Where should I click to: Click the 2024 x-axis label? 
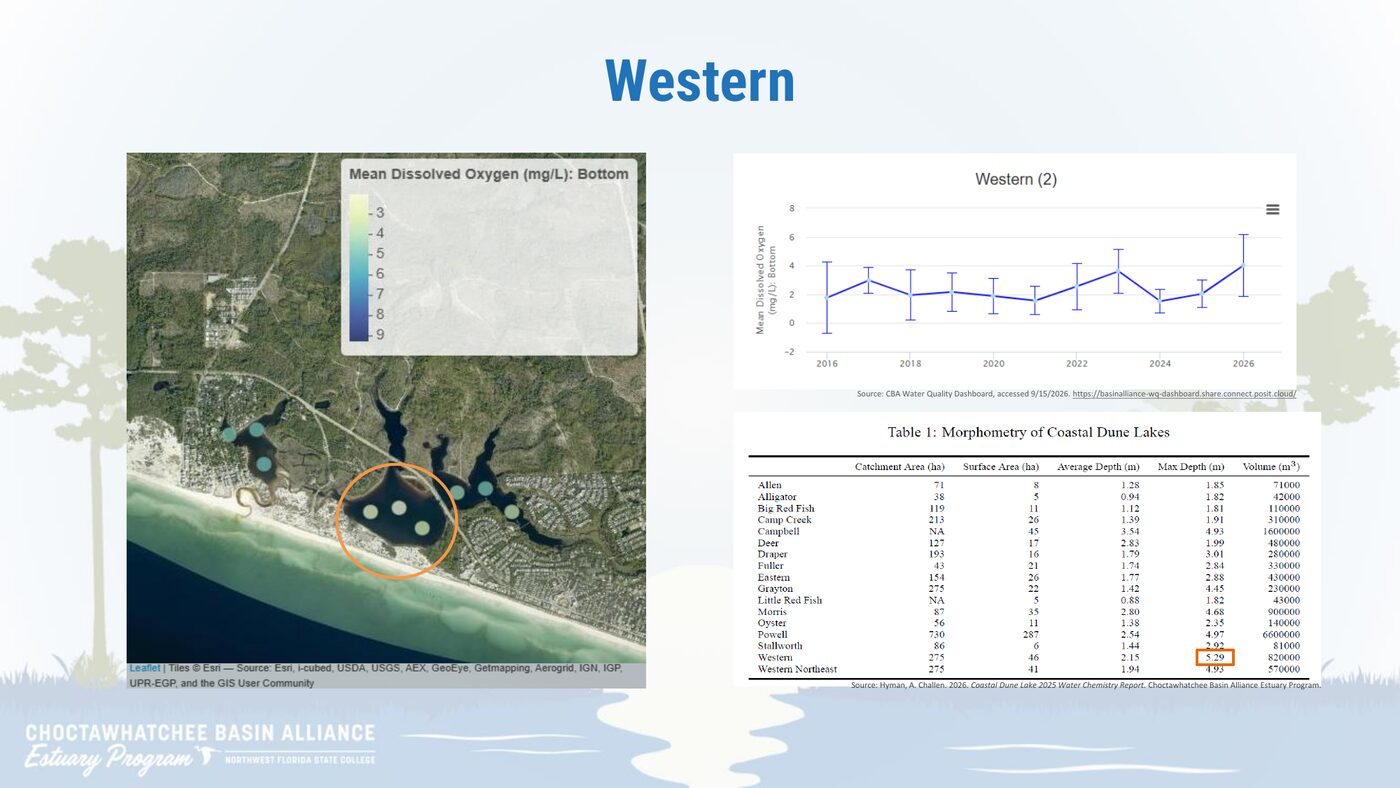click(1160, 363)
